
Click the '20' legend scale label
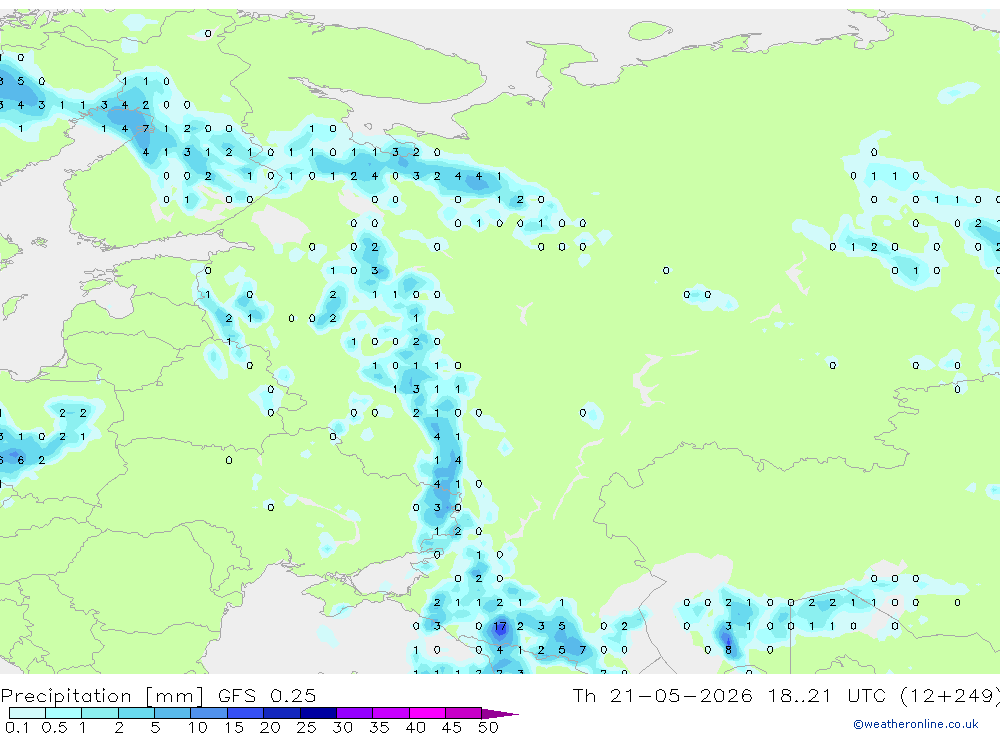pyautogui.click(x=270, y=727)
